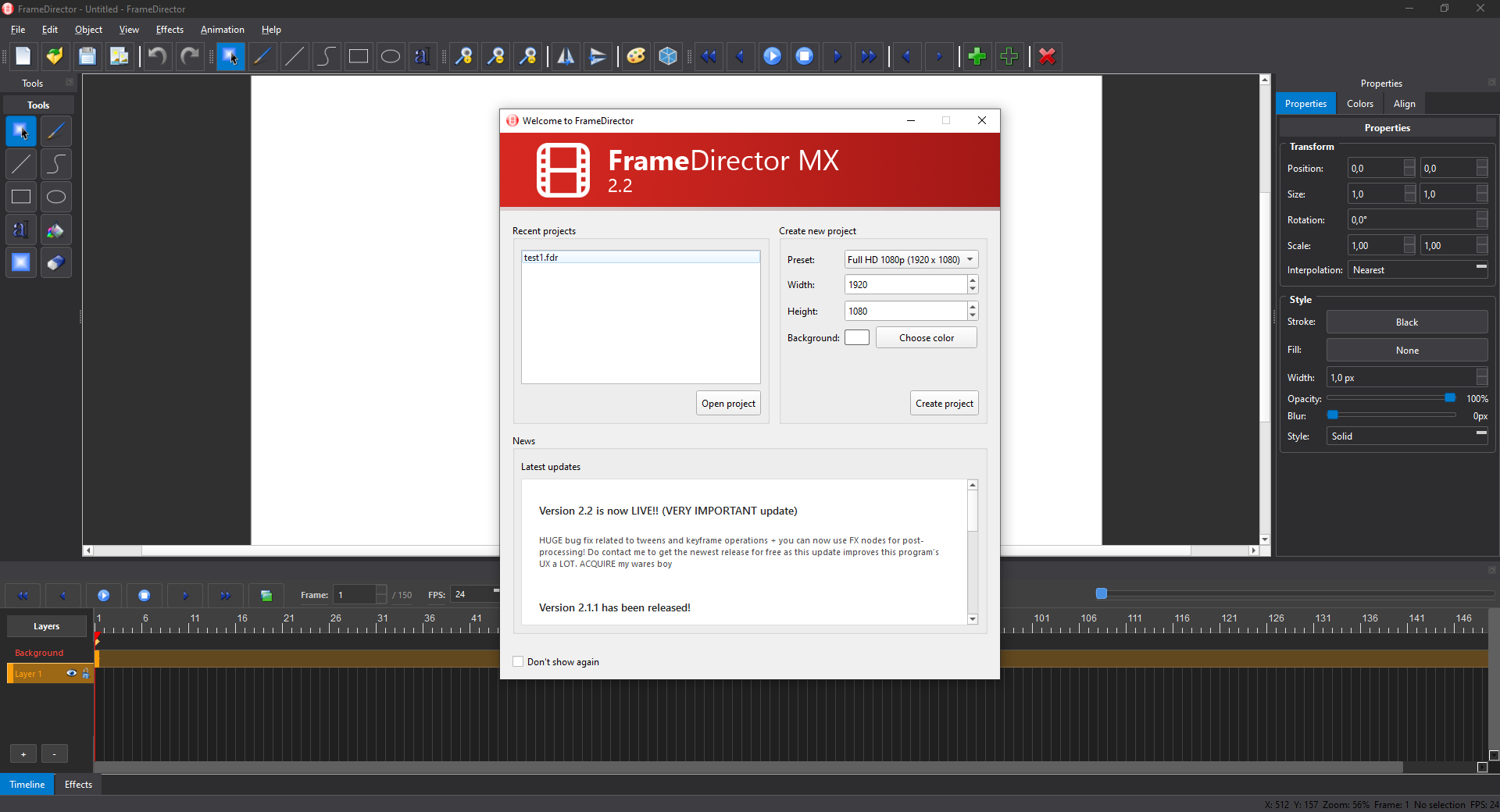Click the Create project button
This screenshot has width=1500, height=812.
(945, 403)
